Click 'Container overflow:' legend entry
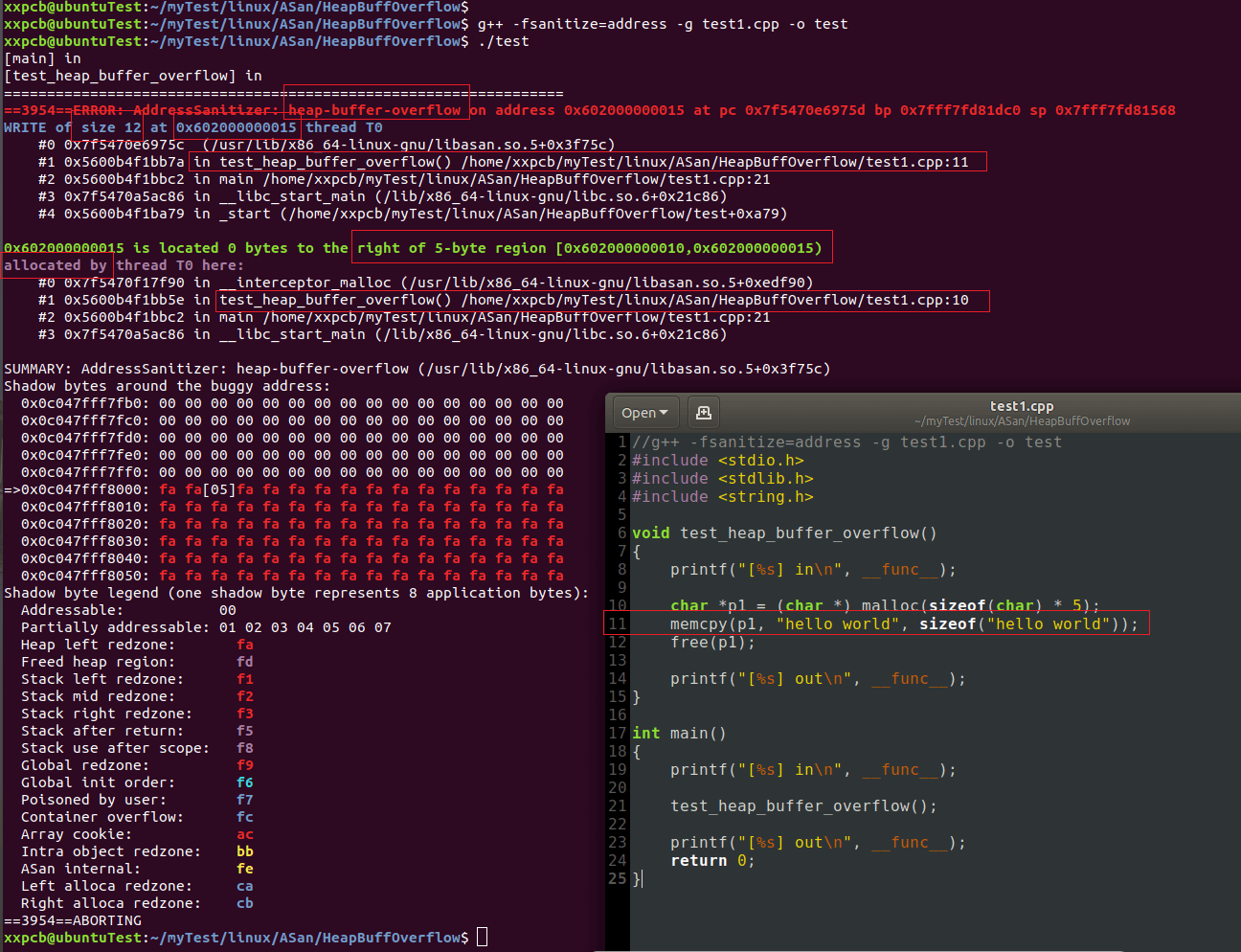Viewport: 1241px width, 952px height. (x=137, y=817)
